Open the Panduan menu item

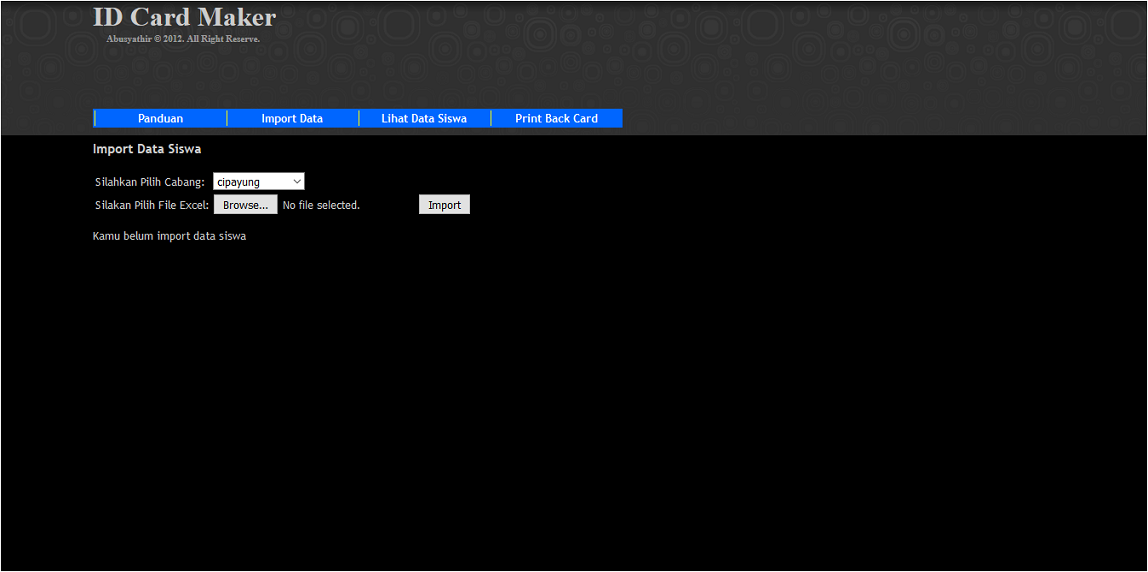[160, 118]
